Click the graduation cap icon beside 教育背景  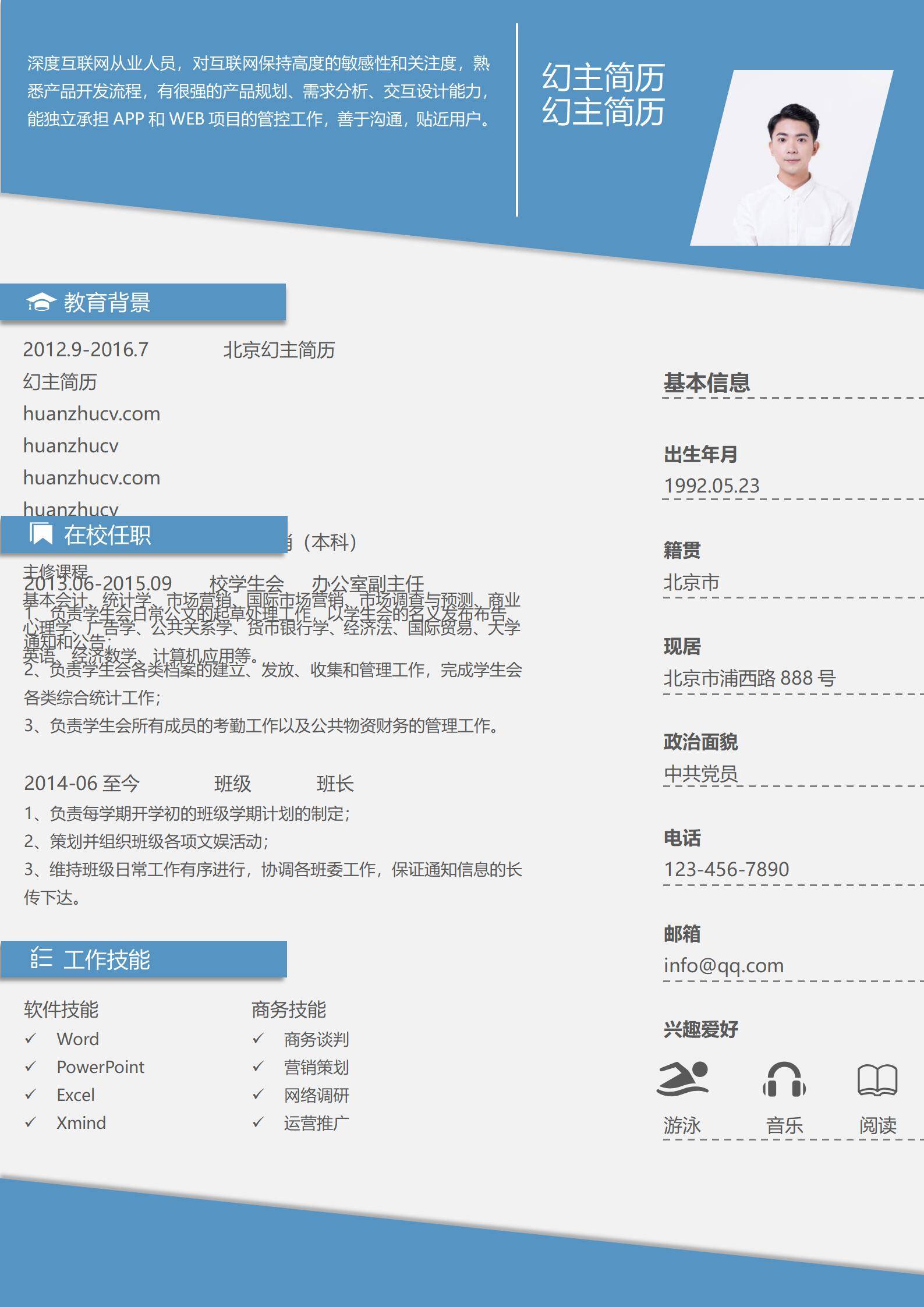[41, 302]
